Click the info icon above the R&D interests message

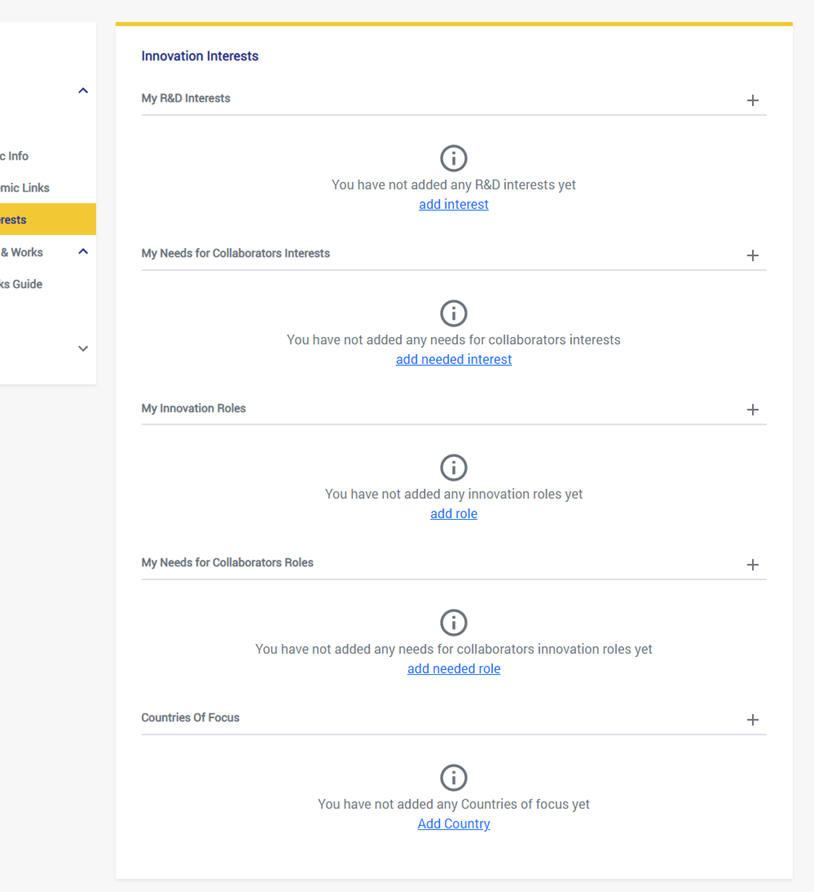point(453,158)
